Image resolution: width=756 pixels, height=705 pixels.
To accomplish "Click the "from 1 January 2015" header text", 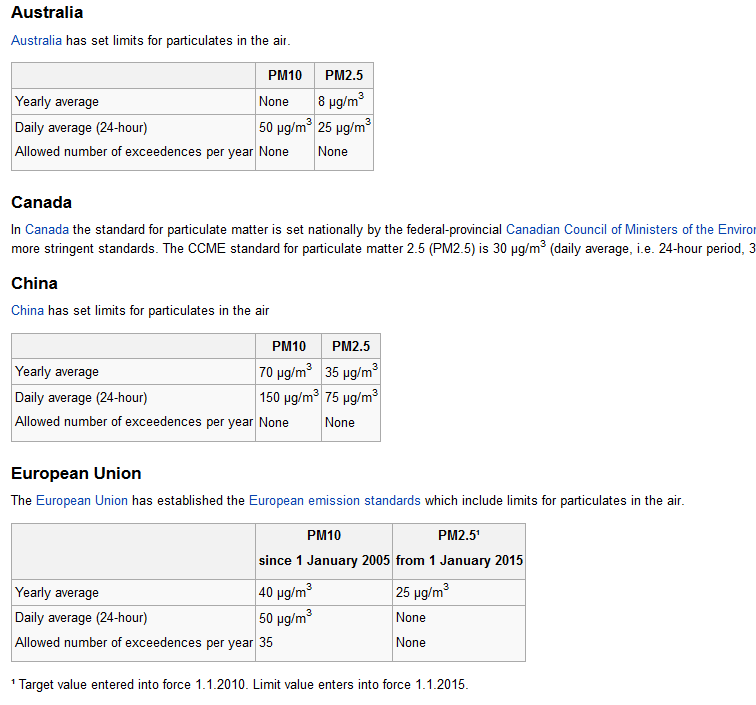I will click(459, 561).
